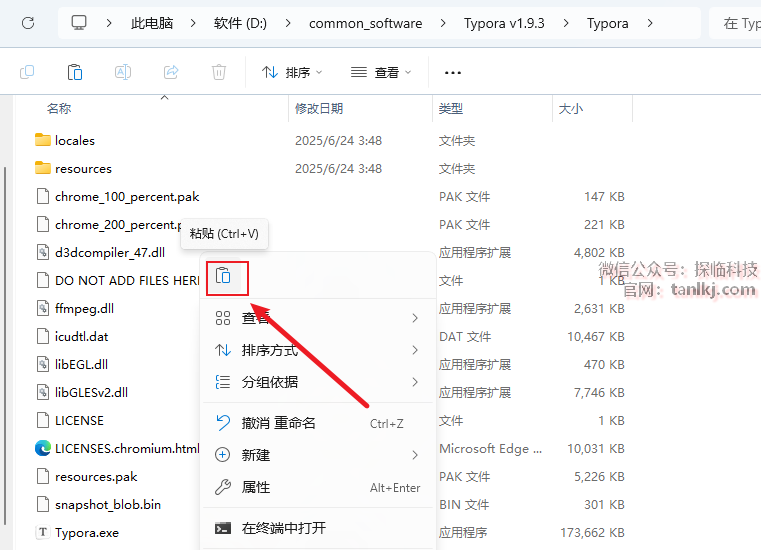Click the copy icon in toolbar
Viewport: 761px width, 550px height.
(27, 72)
